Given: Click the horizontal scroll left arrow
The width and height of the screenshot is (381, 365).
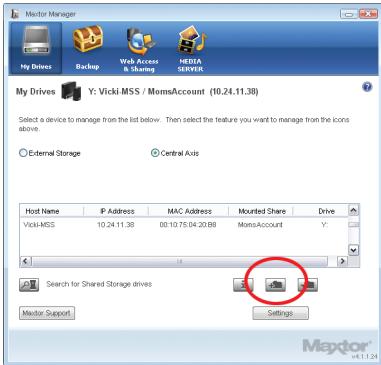Looking at the screenshot, I should (26, 261).
